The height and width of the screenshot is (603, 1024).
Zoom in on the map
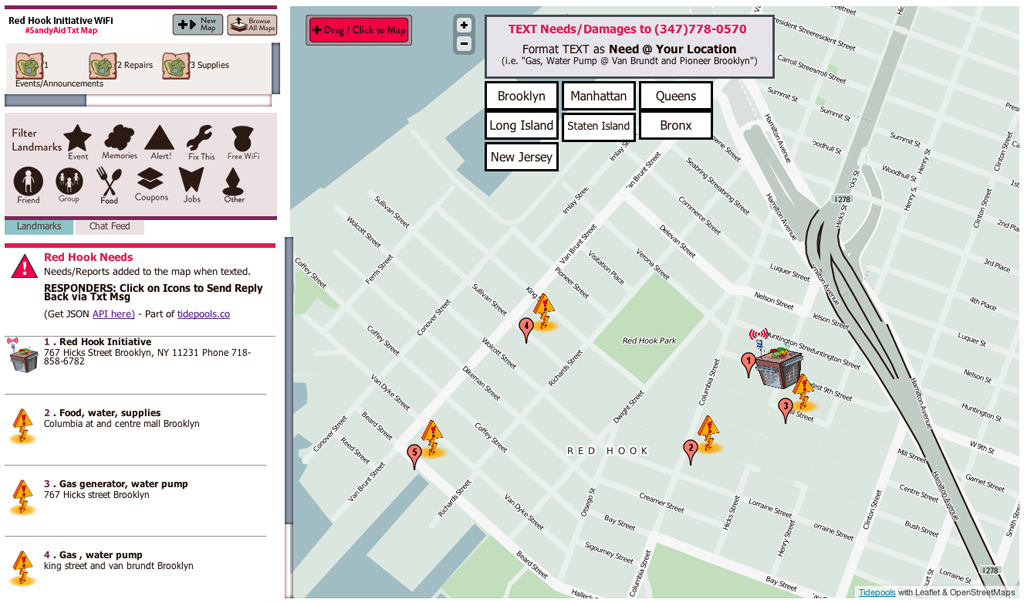[x=464, y=25]
